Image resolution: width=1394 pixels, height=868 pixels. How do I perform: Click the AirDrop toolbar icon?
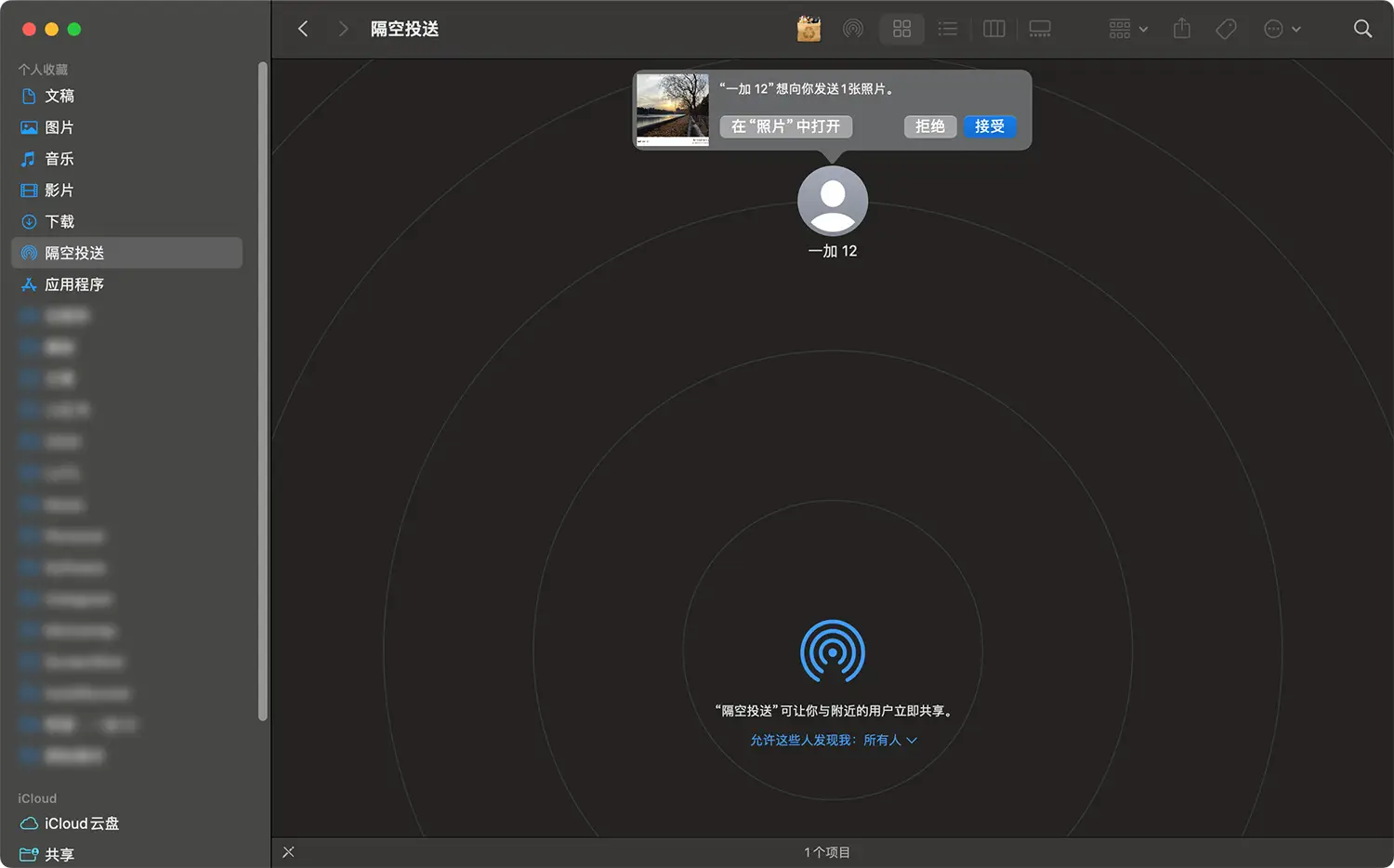coord(852,29)
